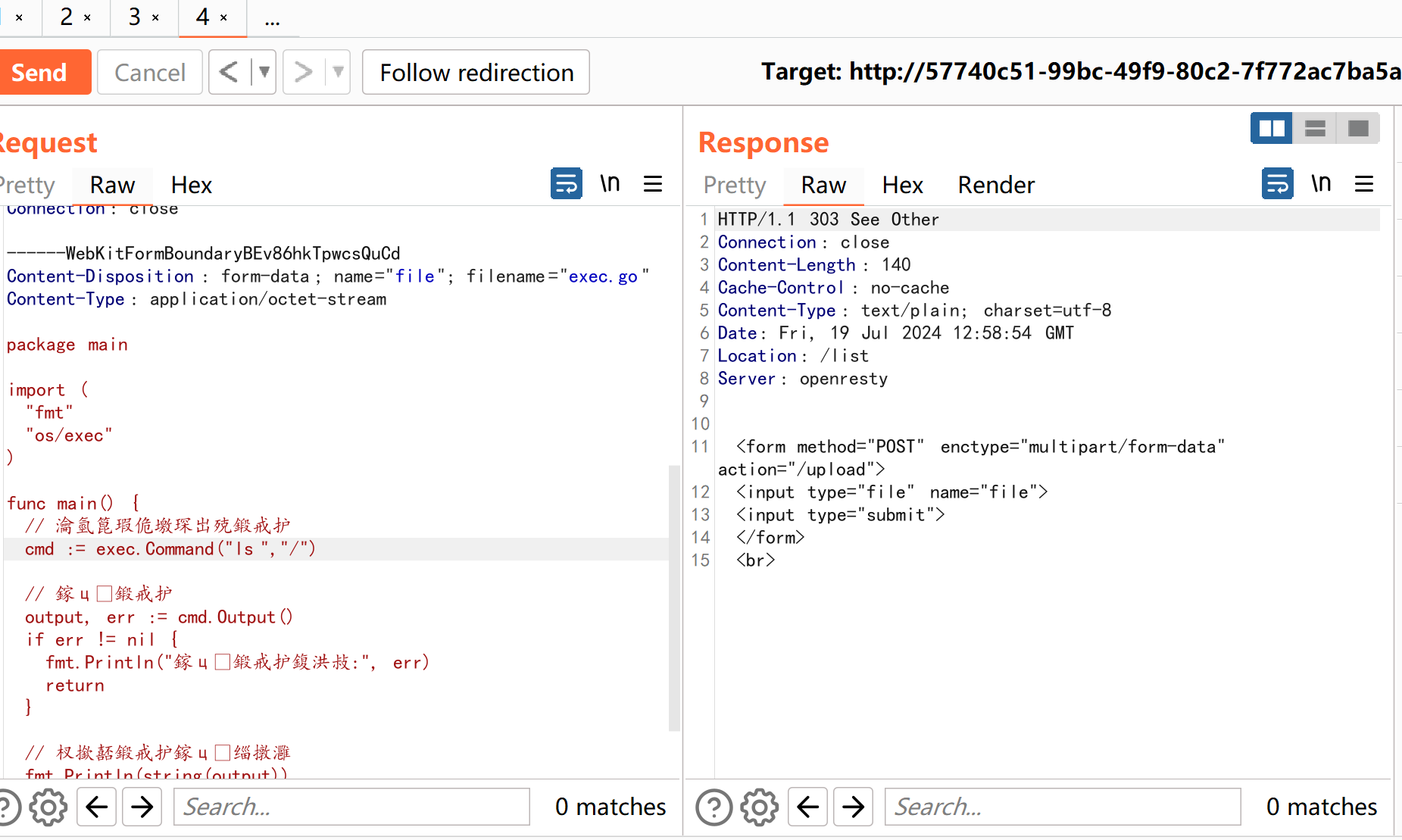Close Repeater tab 3
The image size is (1402, 840).
(155, 17)
